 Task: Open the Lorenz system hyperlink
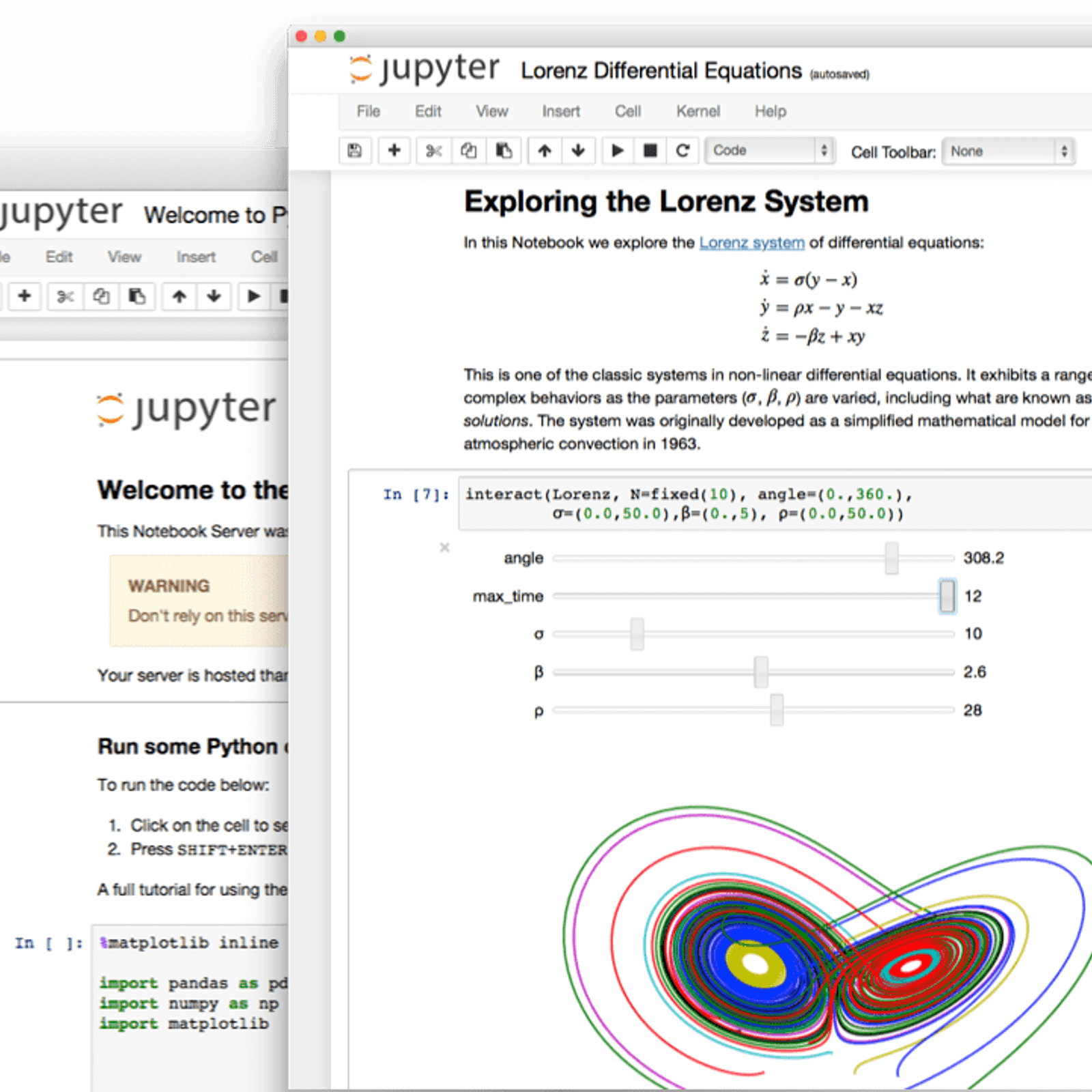pyautogui.click(x=751, y=242)
